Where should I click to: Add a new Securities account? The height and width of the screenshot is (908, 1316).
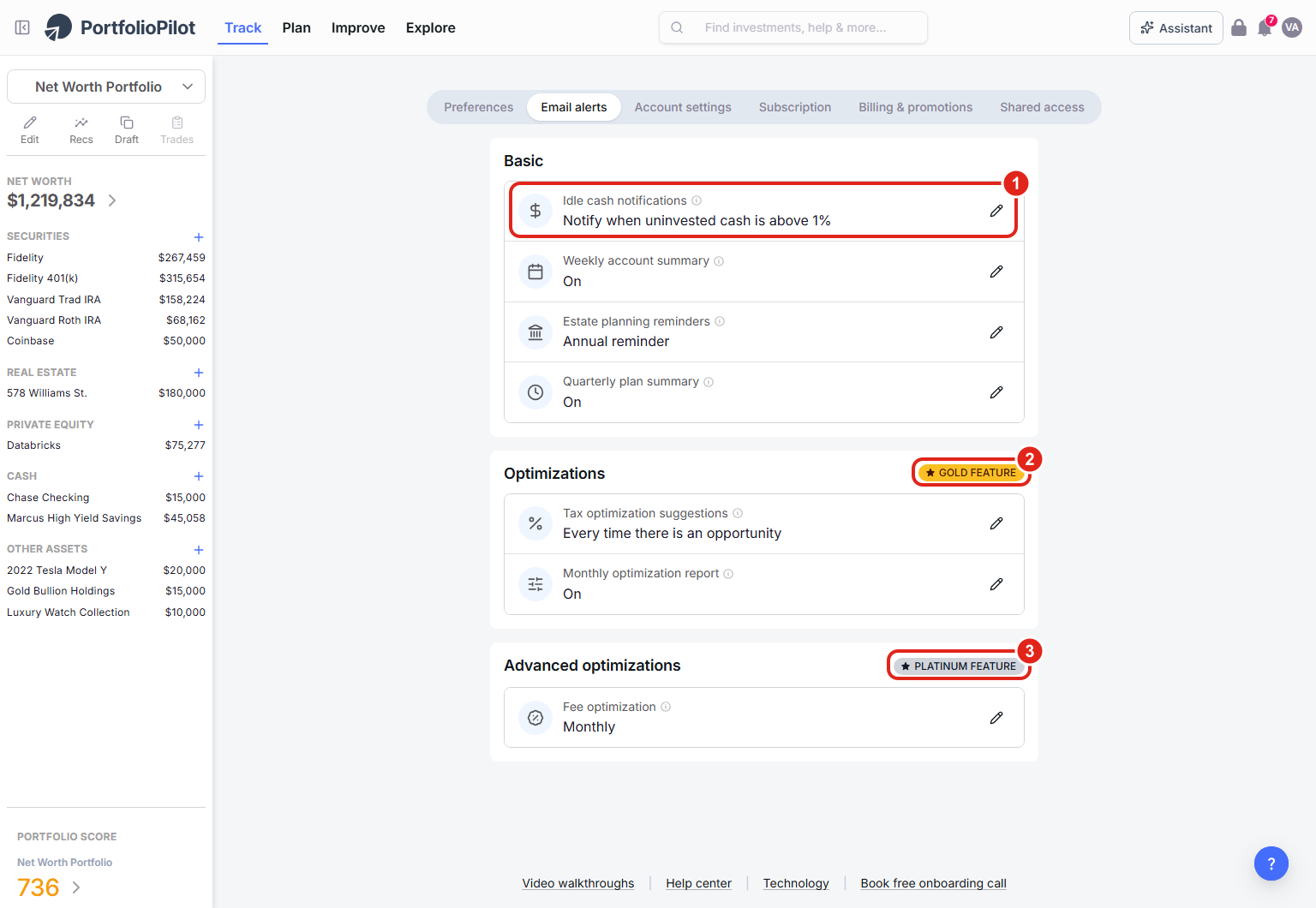pos(199,237)
